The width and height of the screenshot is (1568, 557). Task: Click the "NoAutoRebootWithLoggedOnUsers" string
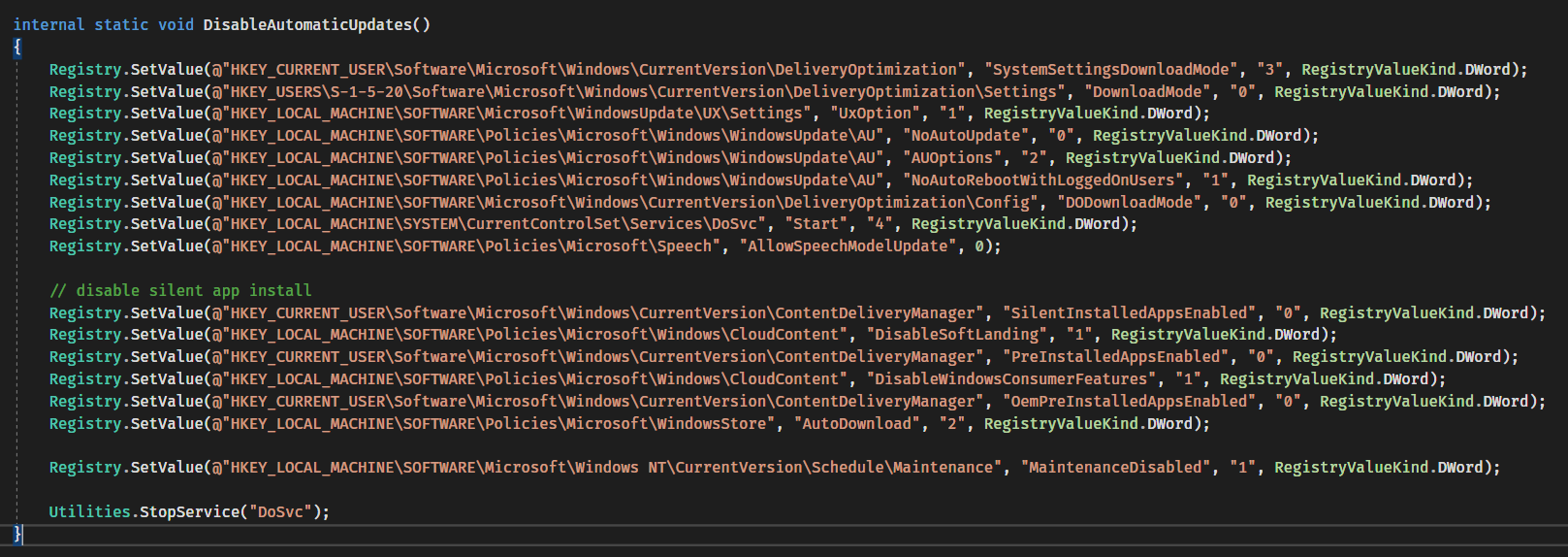coord(1043,180)
